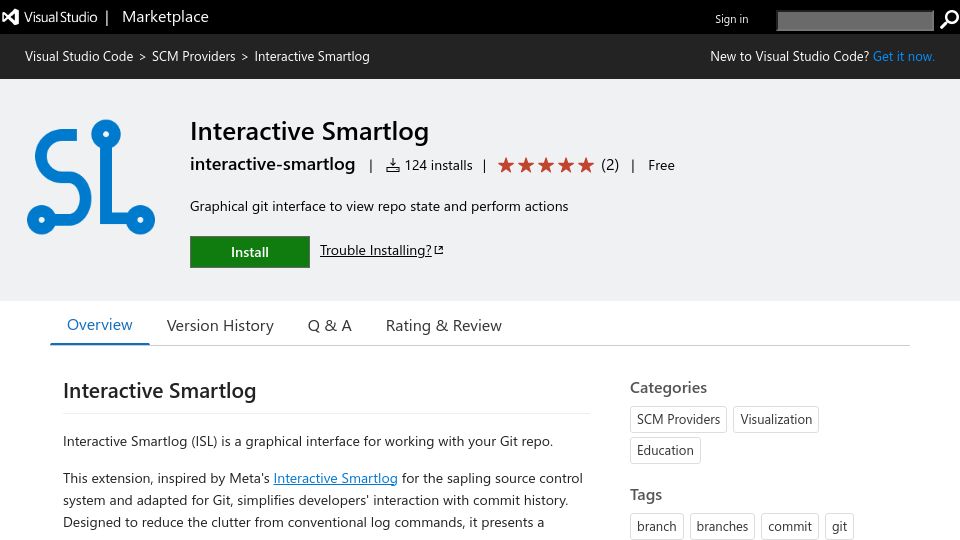Click the five-star rating
Viewport: 960px width, 540px height.
(x=546, y=165)
